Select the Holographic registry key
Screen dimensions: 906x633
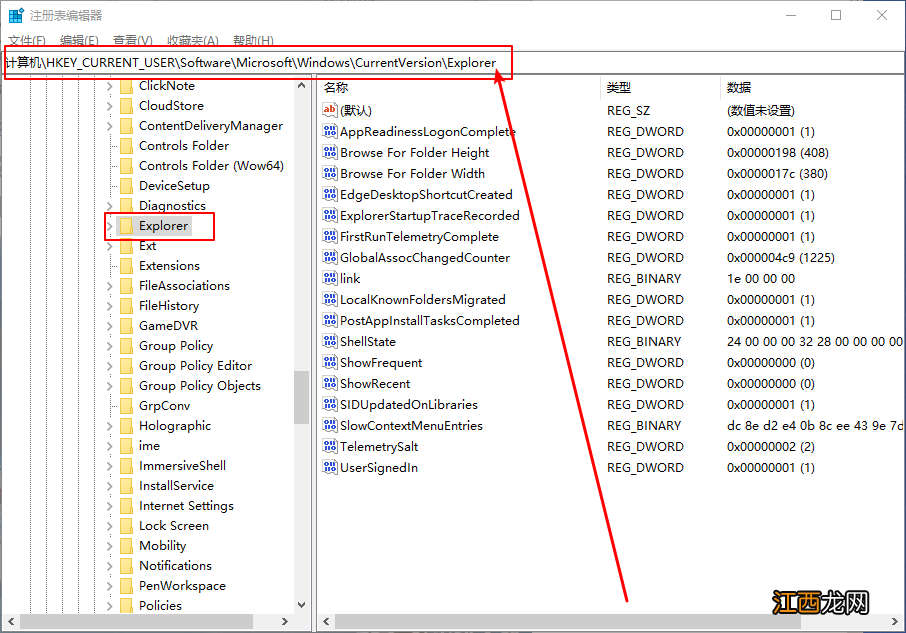(x=174, y=426)
